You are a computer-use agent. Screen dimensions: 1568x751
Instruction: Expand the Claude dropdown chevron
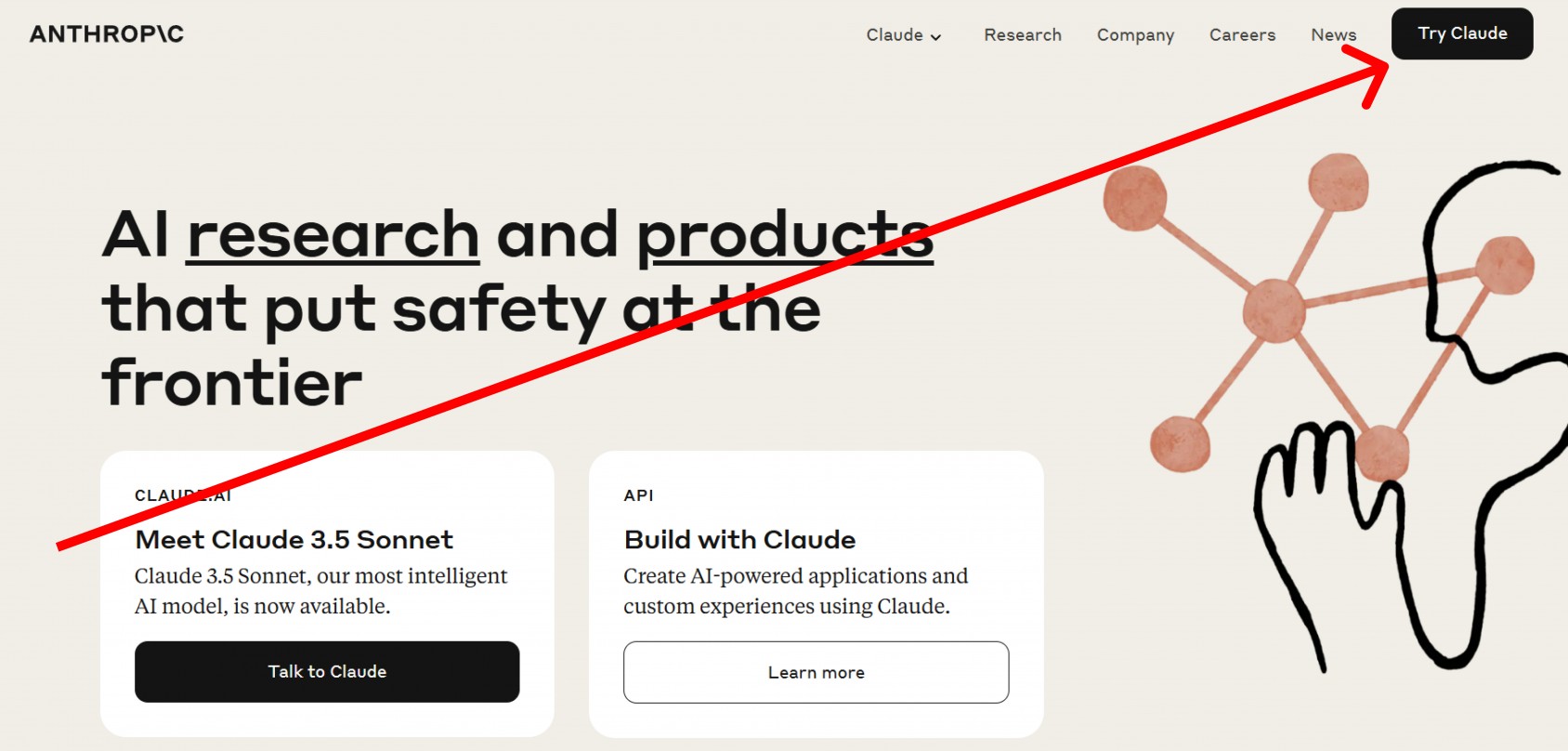936,37
